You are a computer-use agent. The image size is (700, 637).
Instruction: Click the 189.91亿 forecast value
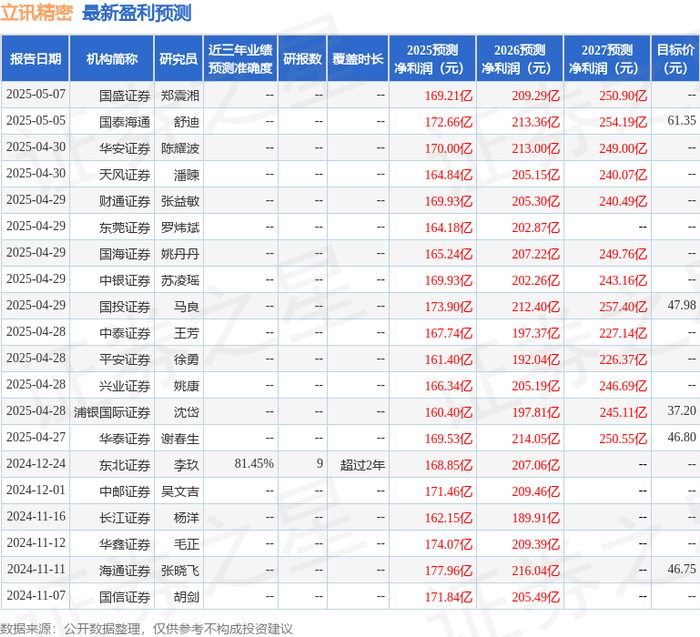tap(535, 517)
